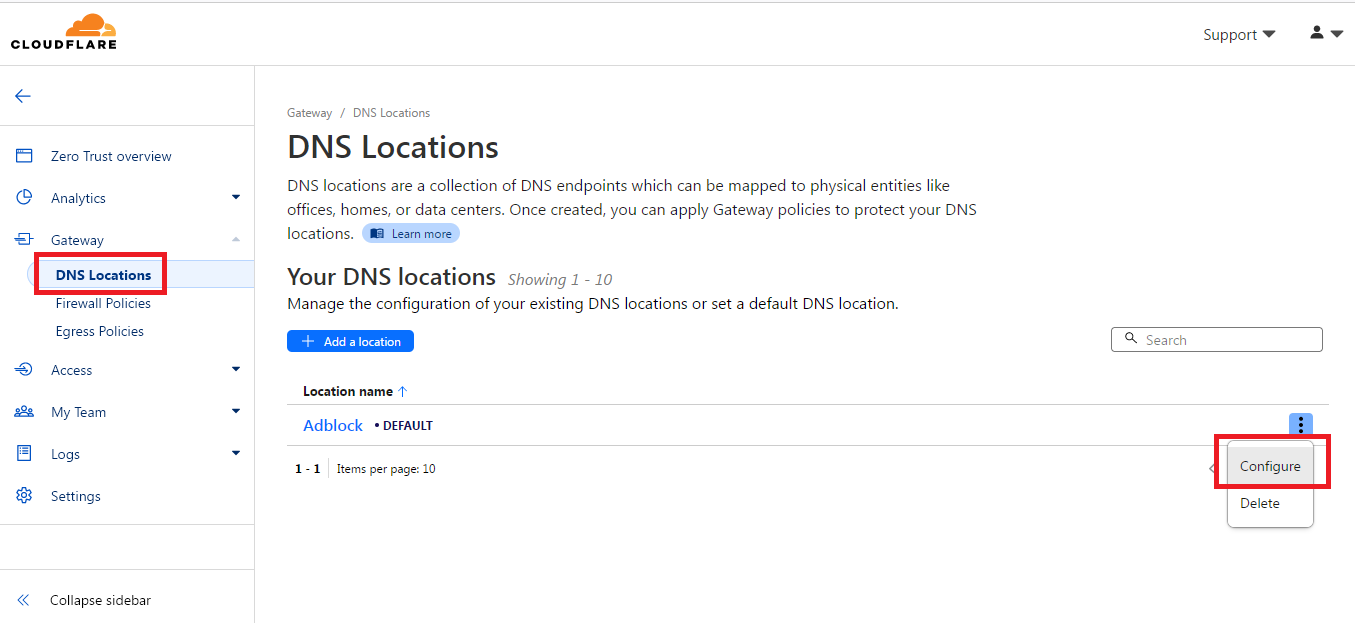Expand the My Team section arrow
This screenshot has height=623, width=1355.
[x=236, y=411]
